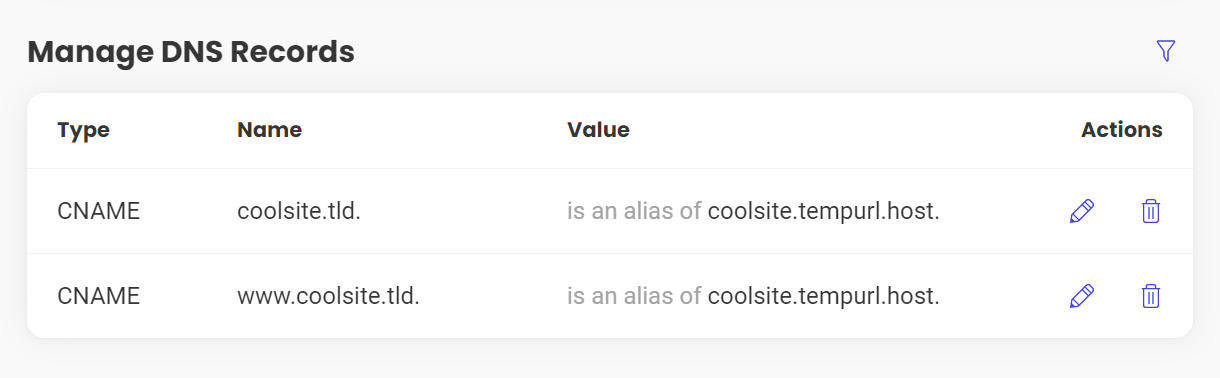Screen dimensions: 1220x378
Task: Click coolsite.tempurl.host. value in the first record
Action: [x=824, y=211]
